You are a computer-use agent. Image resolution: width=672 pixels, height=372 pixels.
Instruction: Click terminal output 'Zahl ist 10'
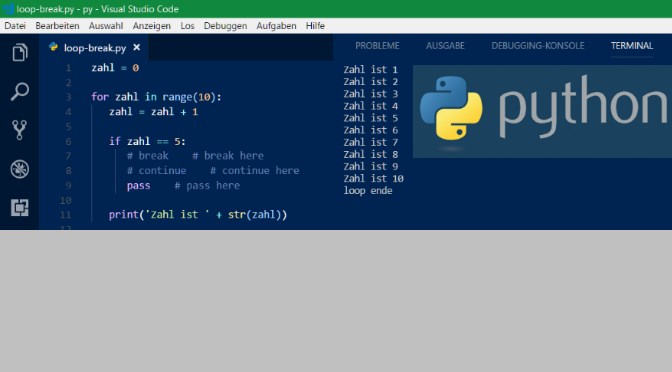(373, 178)
